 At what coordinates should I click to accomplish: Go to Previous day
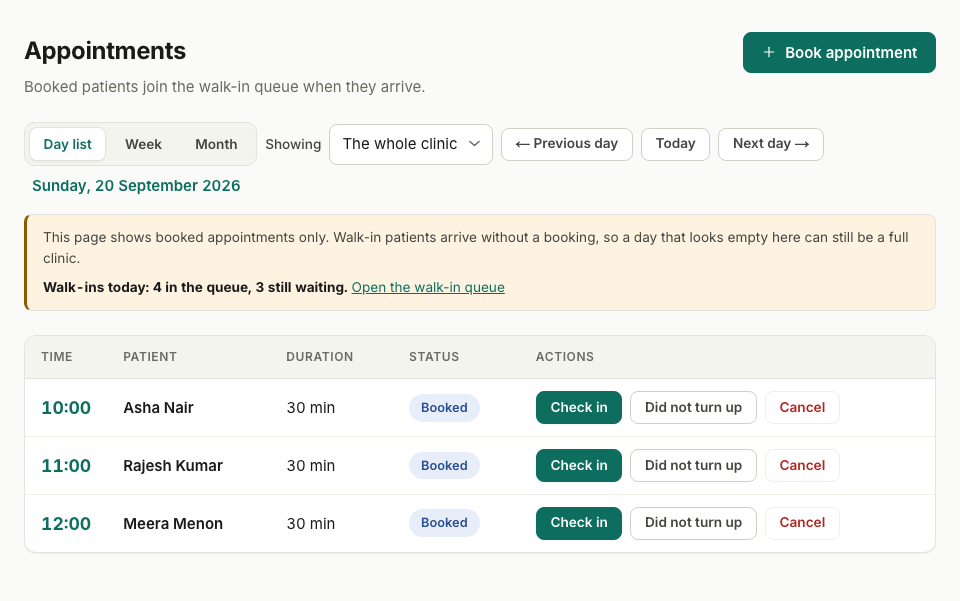tap(567, 144)
